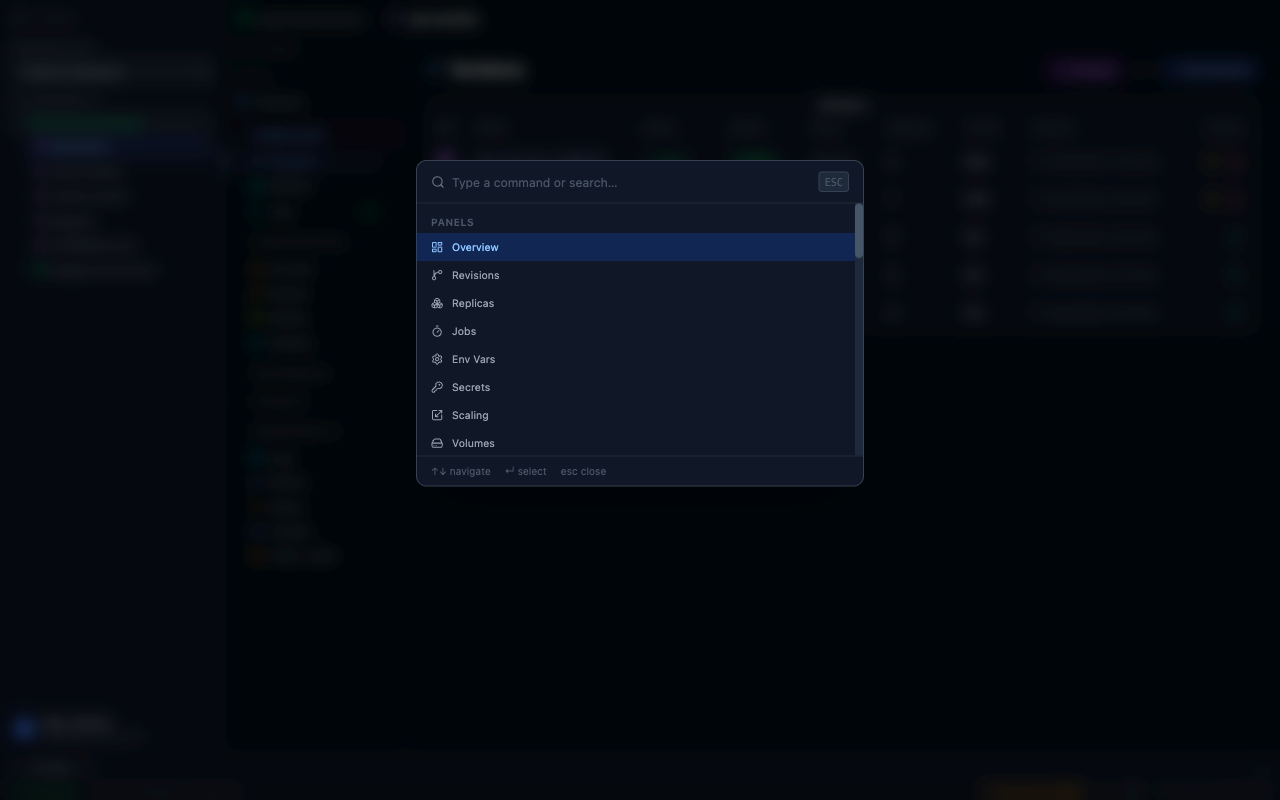Open the Scaling panel

click(470, 414)
